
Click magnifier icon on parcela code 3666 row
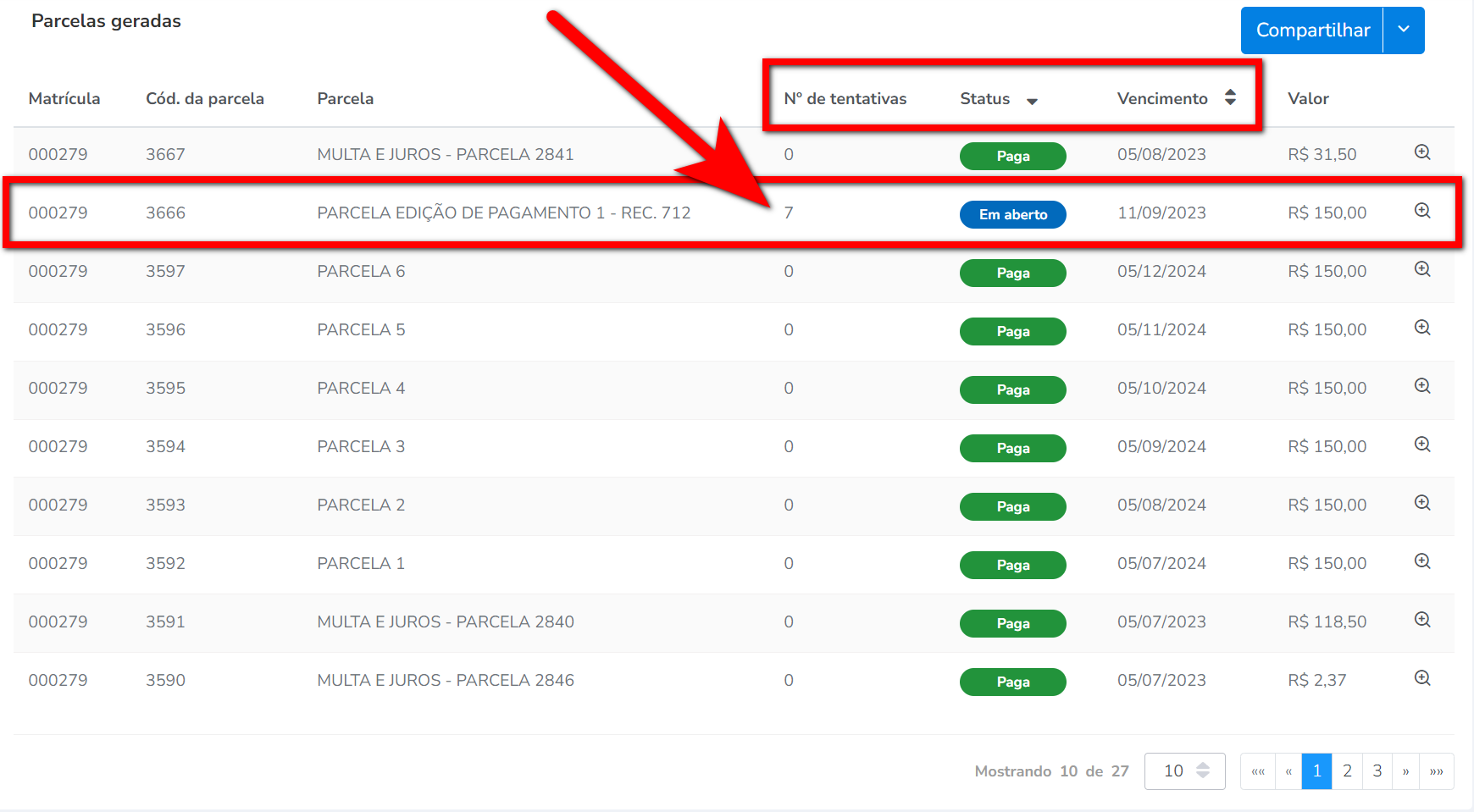1422,211
